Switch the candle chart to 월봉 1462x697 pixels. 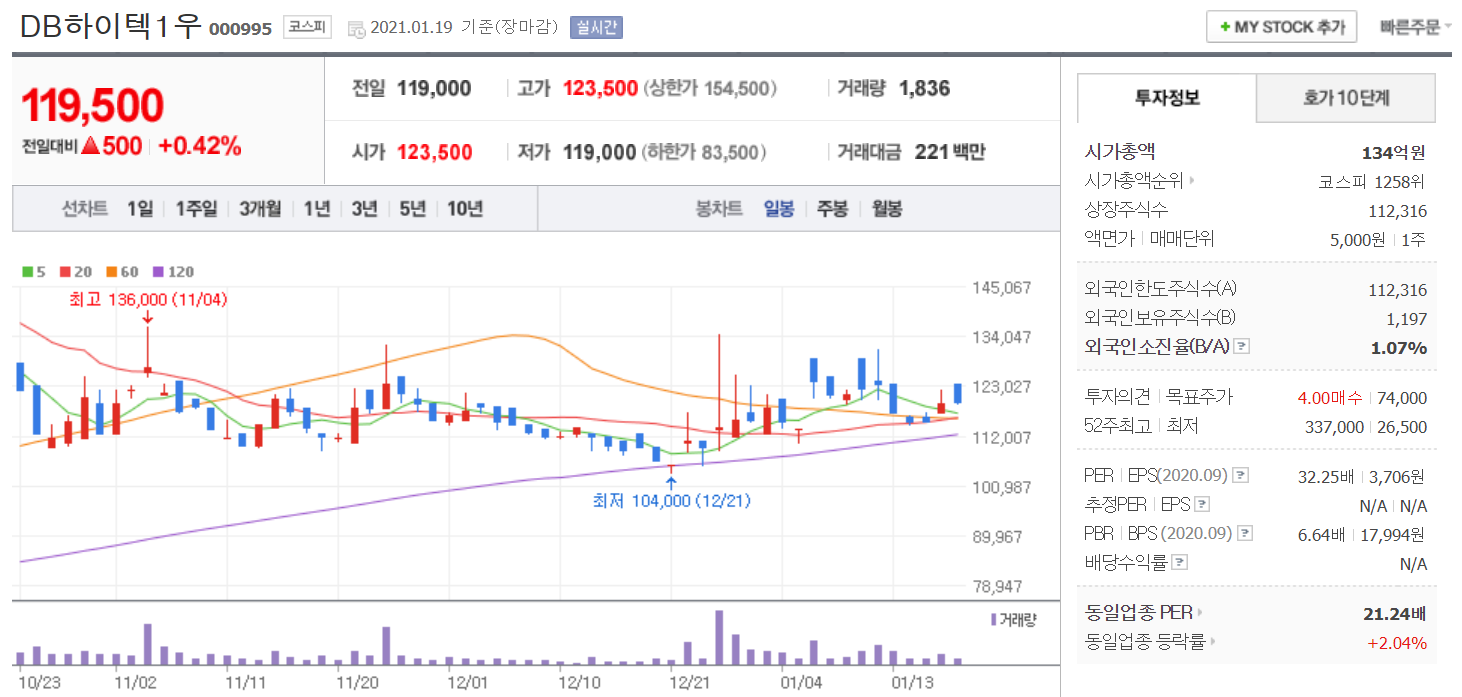pos(886,209)
